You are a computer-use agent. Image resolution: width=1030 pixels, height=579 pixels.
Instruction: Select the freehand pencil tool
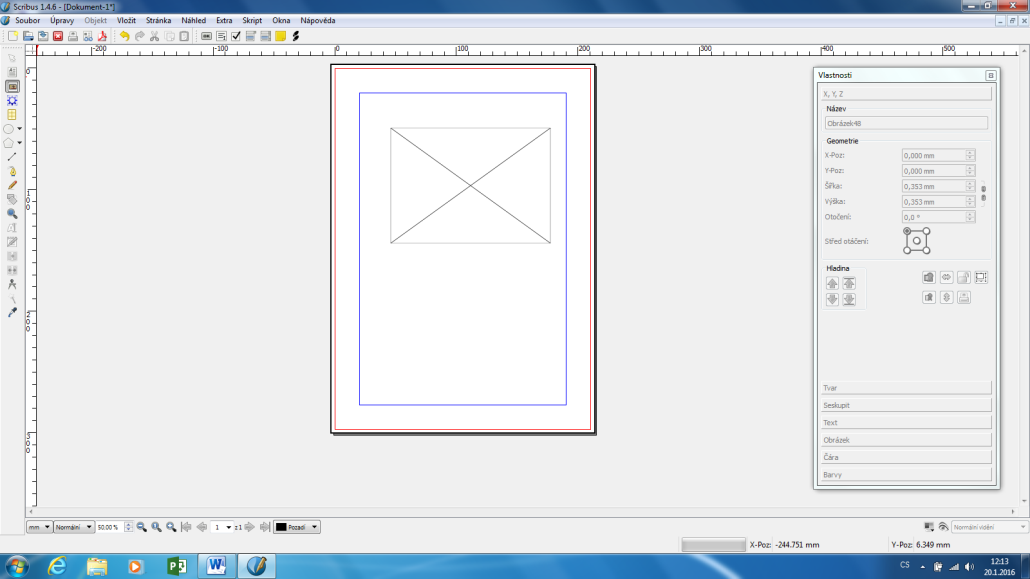tap(12, 185)
